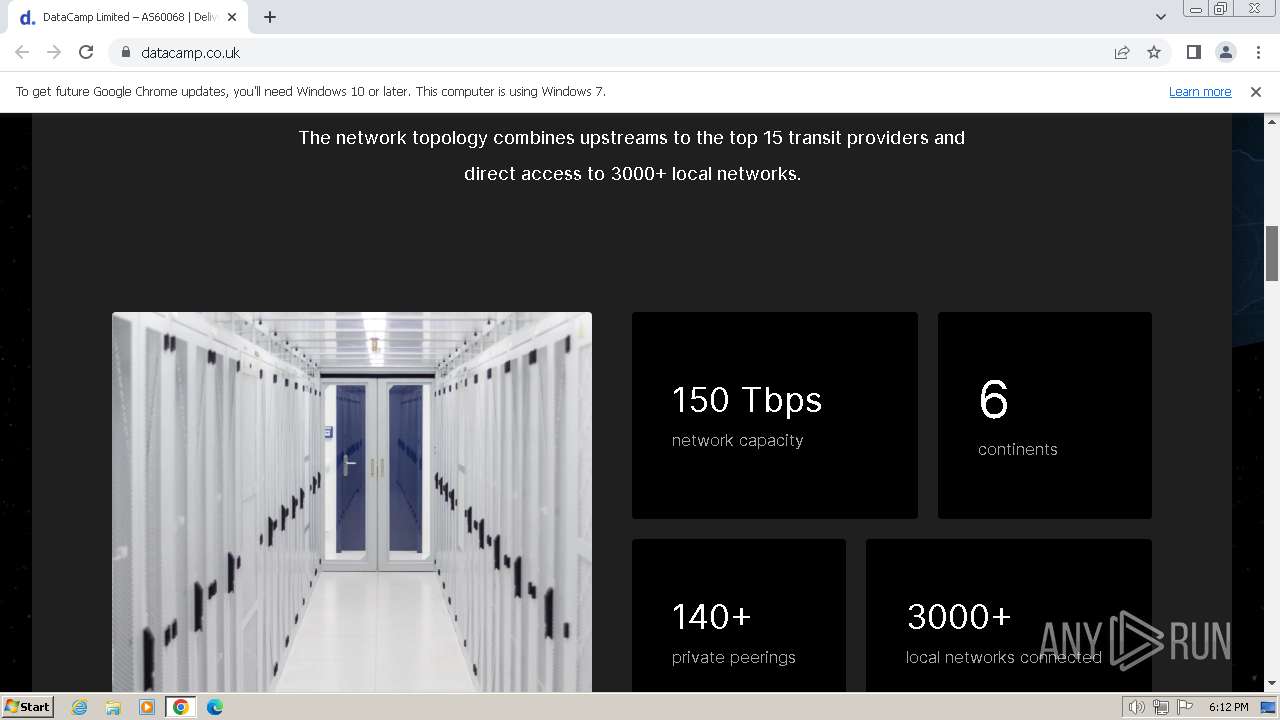Open network status tray icon
The image size is (1280, 720).
(1160, 707)
